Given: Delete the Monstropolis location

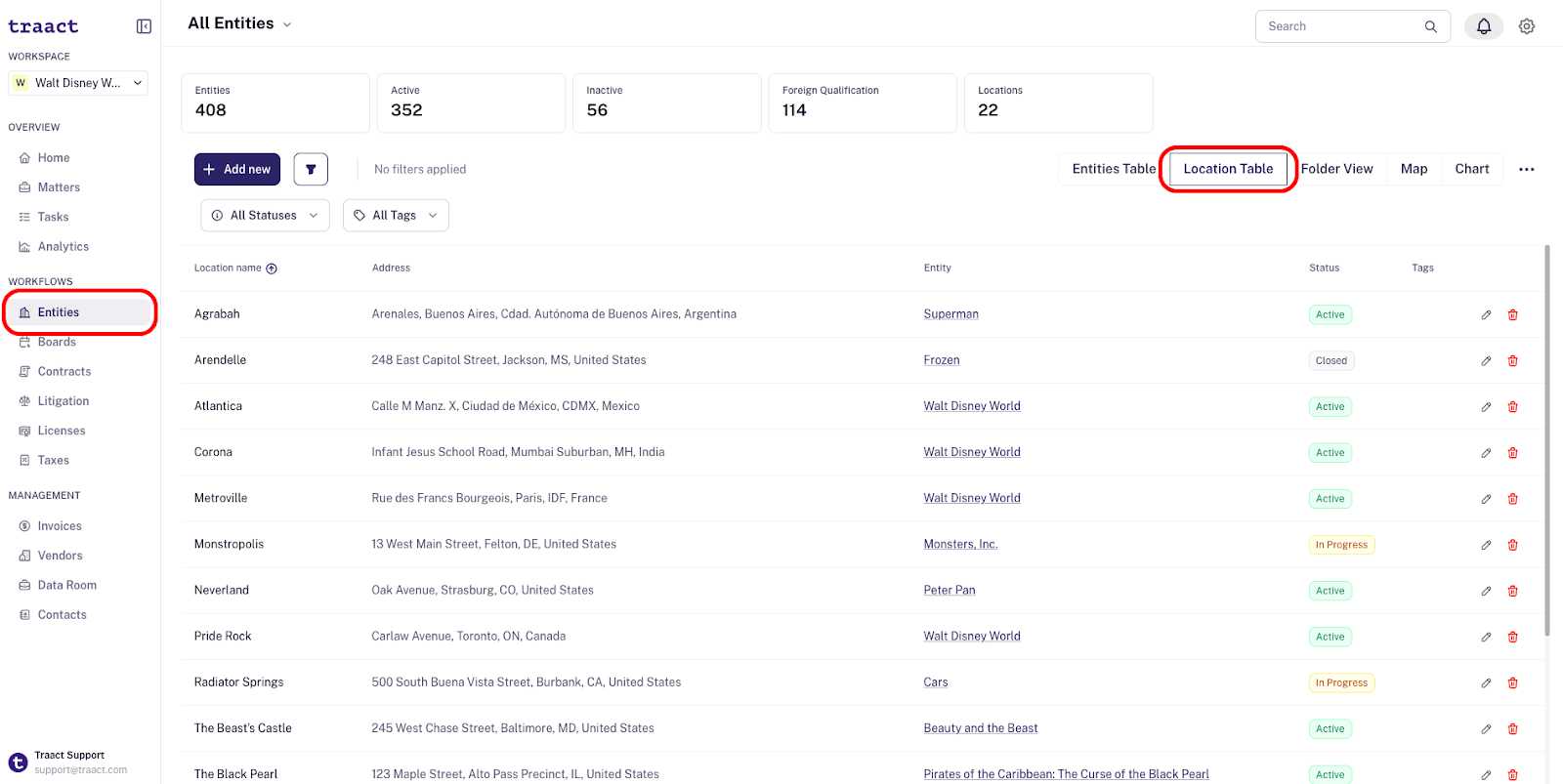Looking at the screenshot, I should point(1513,545).
